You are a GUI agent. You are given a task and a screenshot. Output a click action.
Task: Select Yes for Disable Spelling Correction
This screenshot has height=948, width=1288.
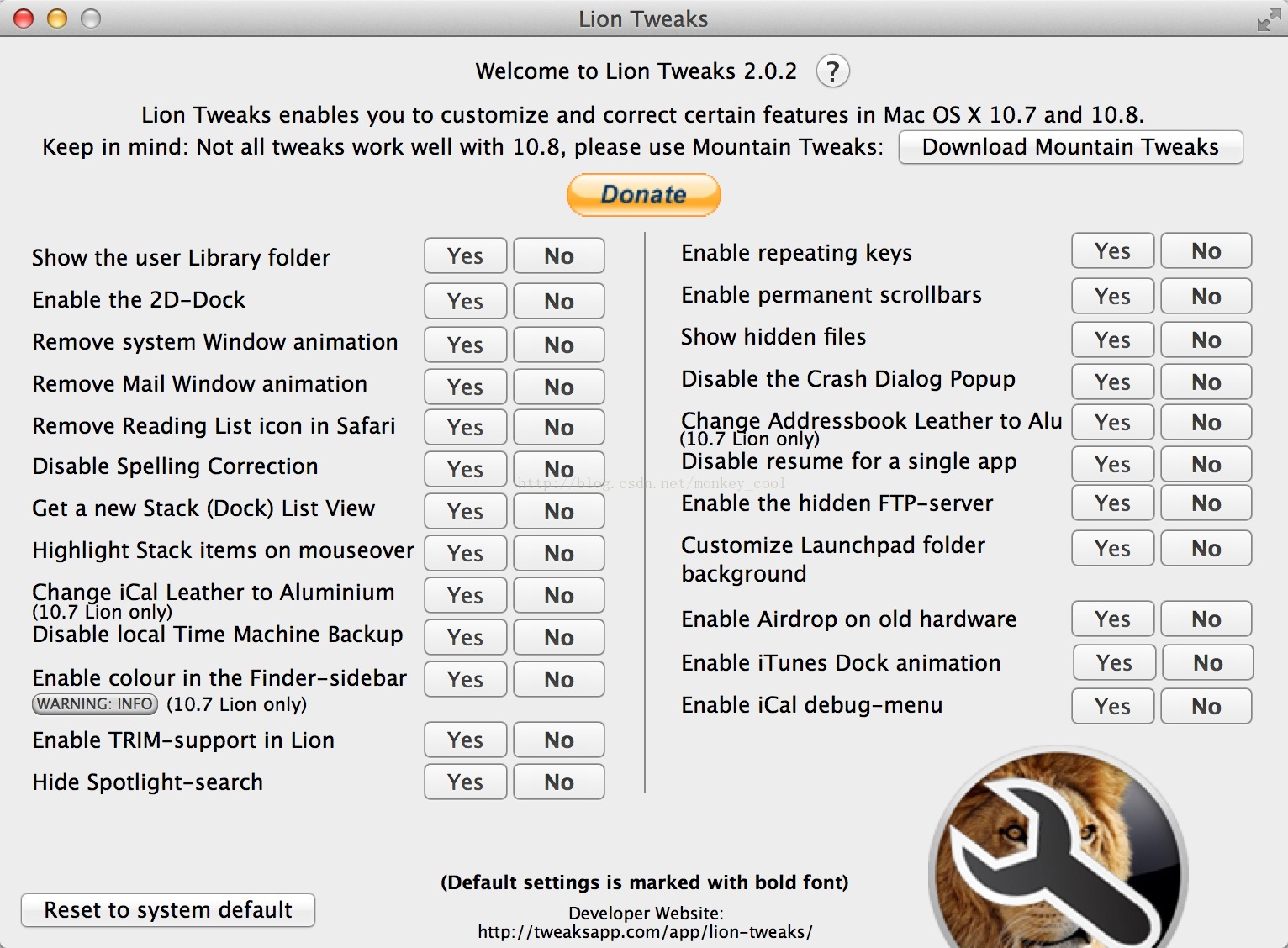click(466, 470)
